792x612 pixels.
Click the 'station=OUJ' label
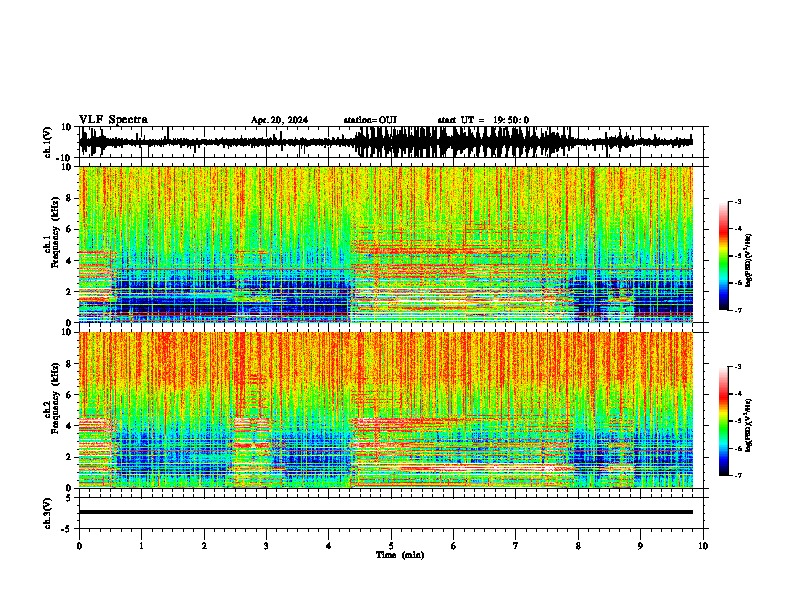point(370,120)
